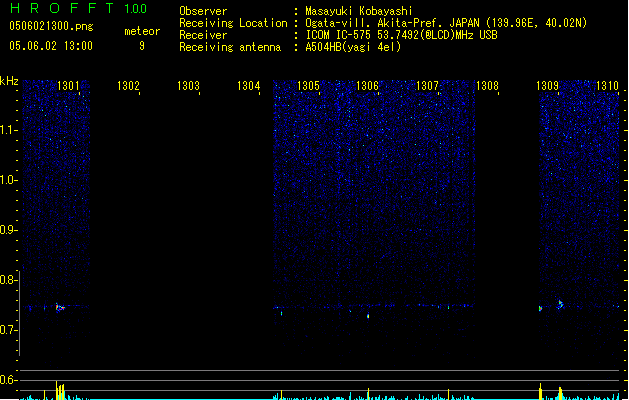This screenshot has width=629, height=400.
Task: Click the meteor echo blob below 1306
Action: [368, 316]
